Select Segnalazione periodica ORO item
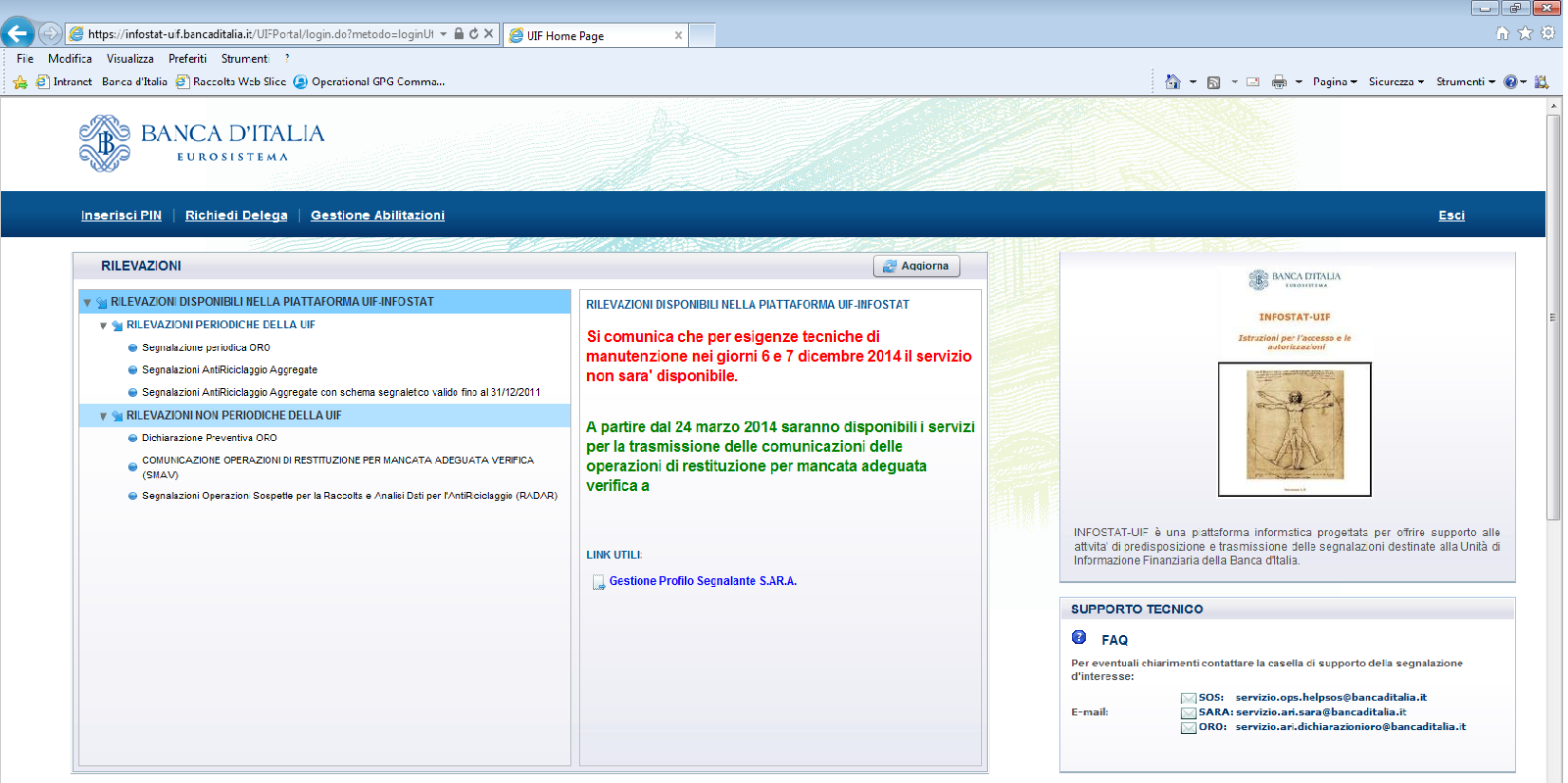 [206, 348]
